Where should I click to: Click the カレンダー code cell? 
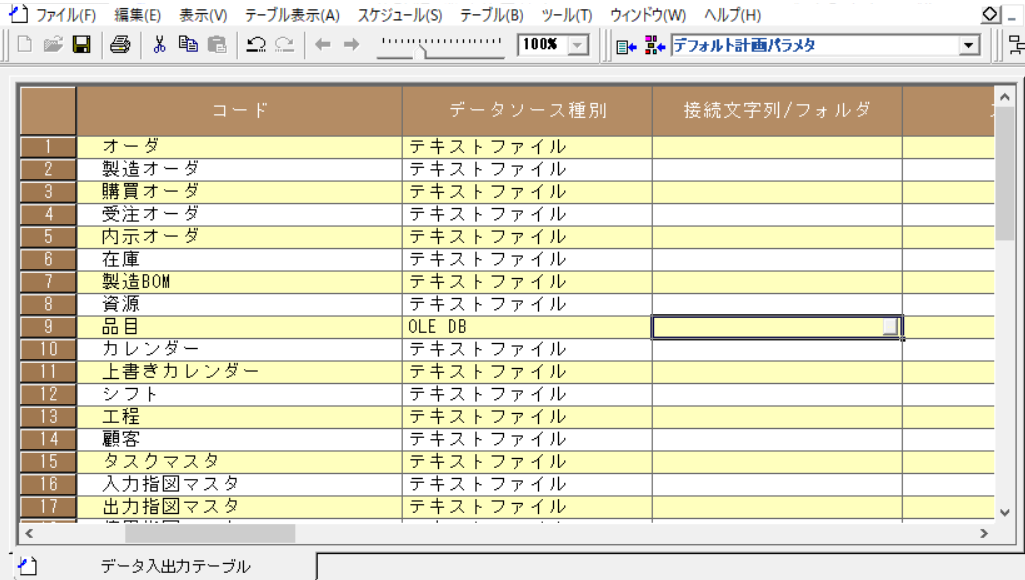[x=239, y=349]
